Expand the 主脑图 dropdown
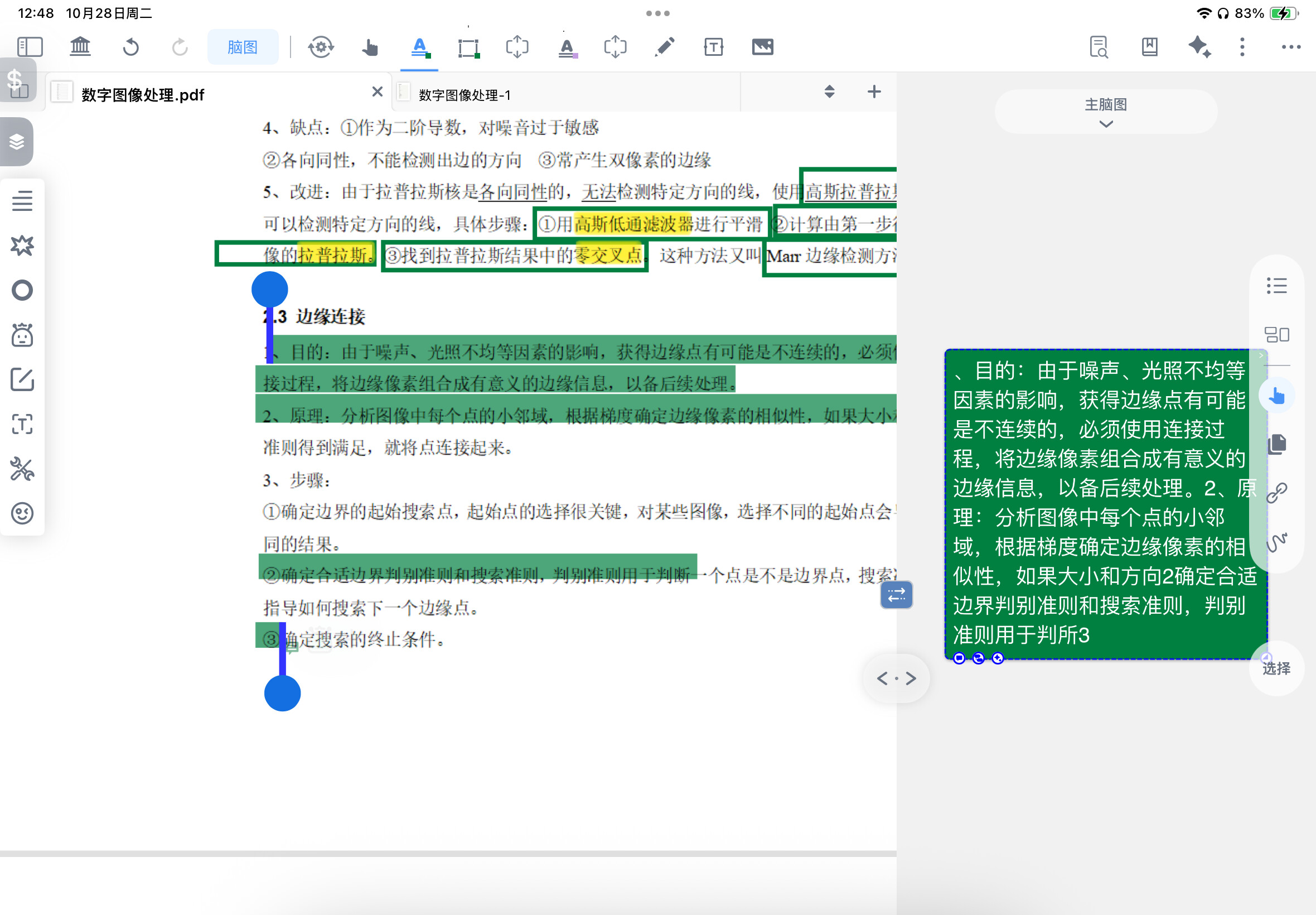Screen dimensions: 1316x915 click(1106, 112)
